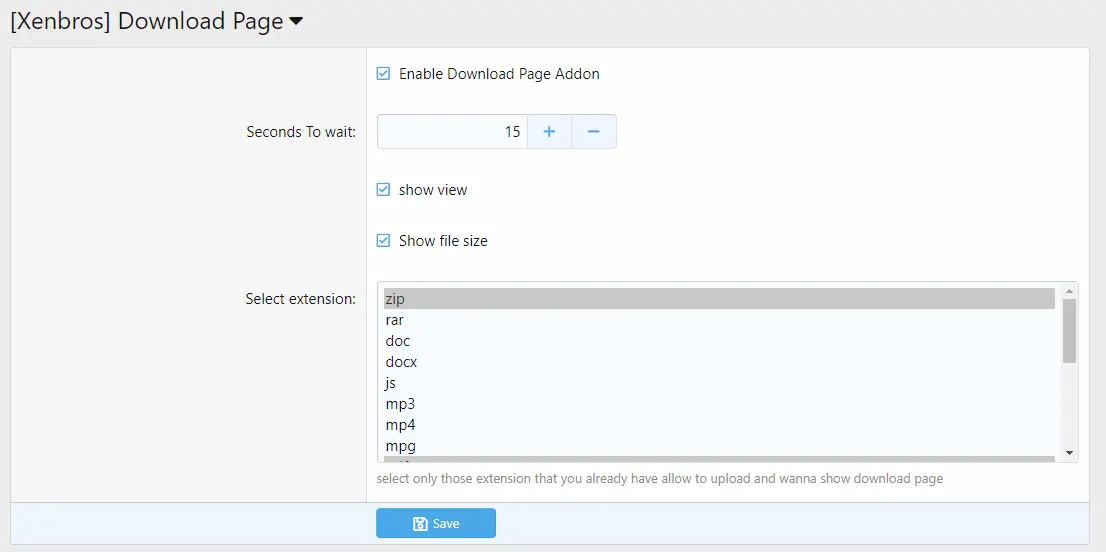Disable the Enable Download Page Addon checkbox
Viewport: 1106px width, 552px height.
pos(383,74)
